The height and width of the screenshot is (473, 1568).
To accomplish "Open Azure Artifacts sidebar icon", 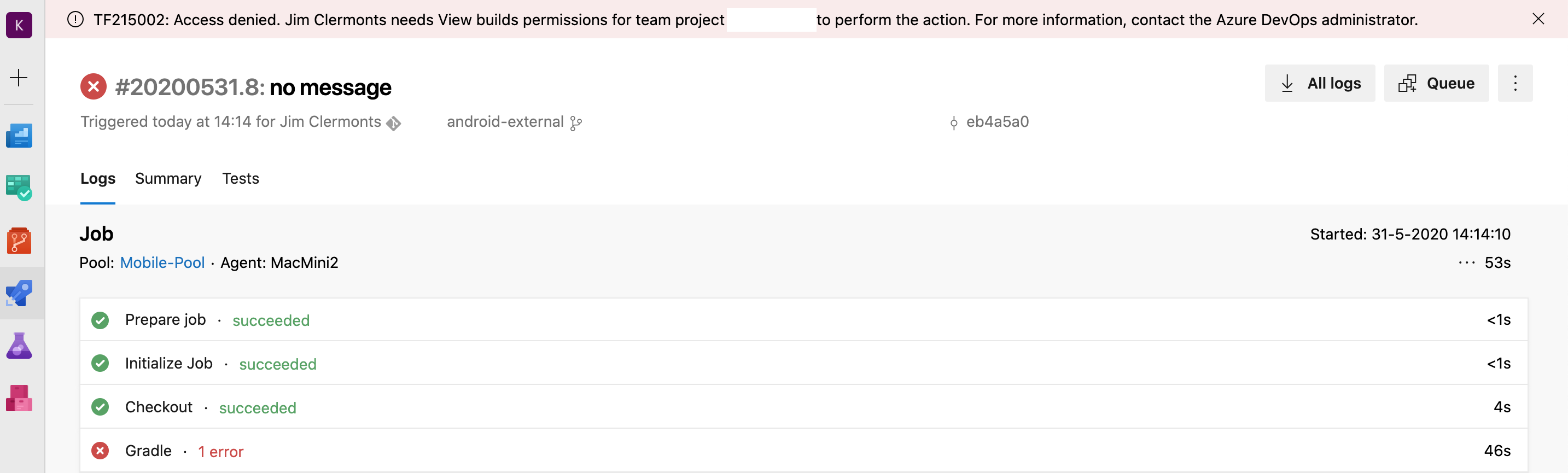I will coord(19,398).
